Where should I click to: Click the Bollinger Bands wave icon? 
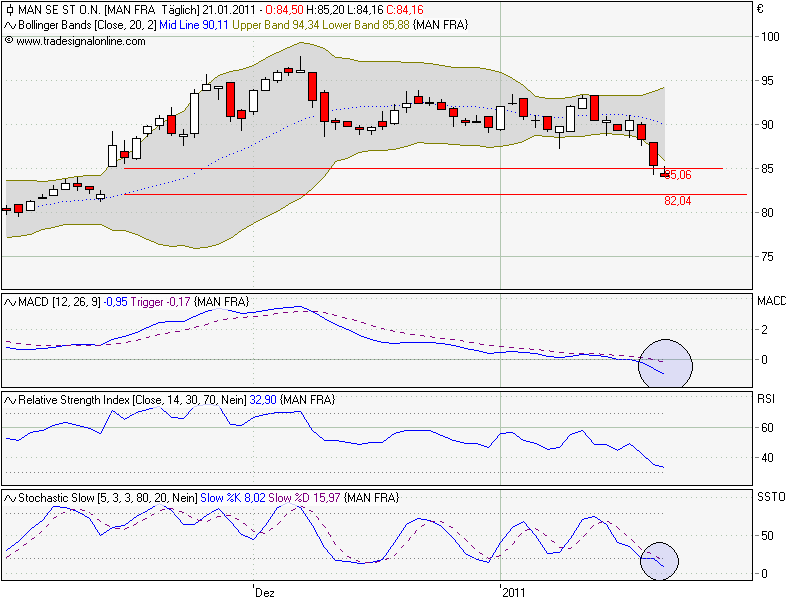click(x=10, y=24)
